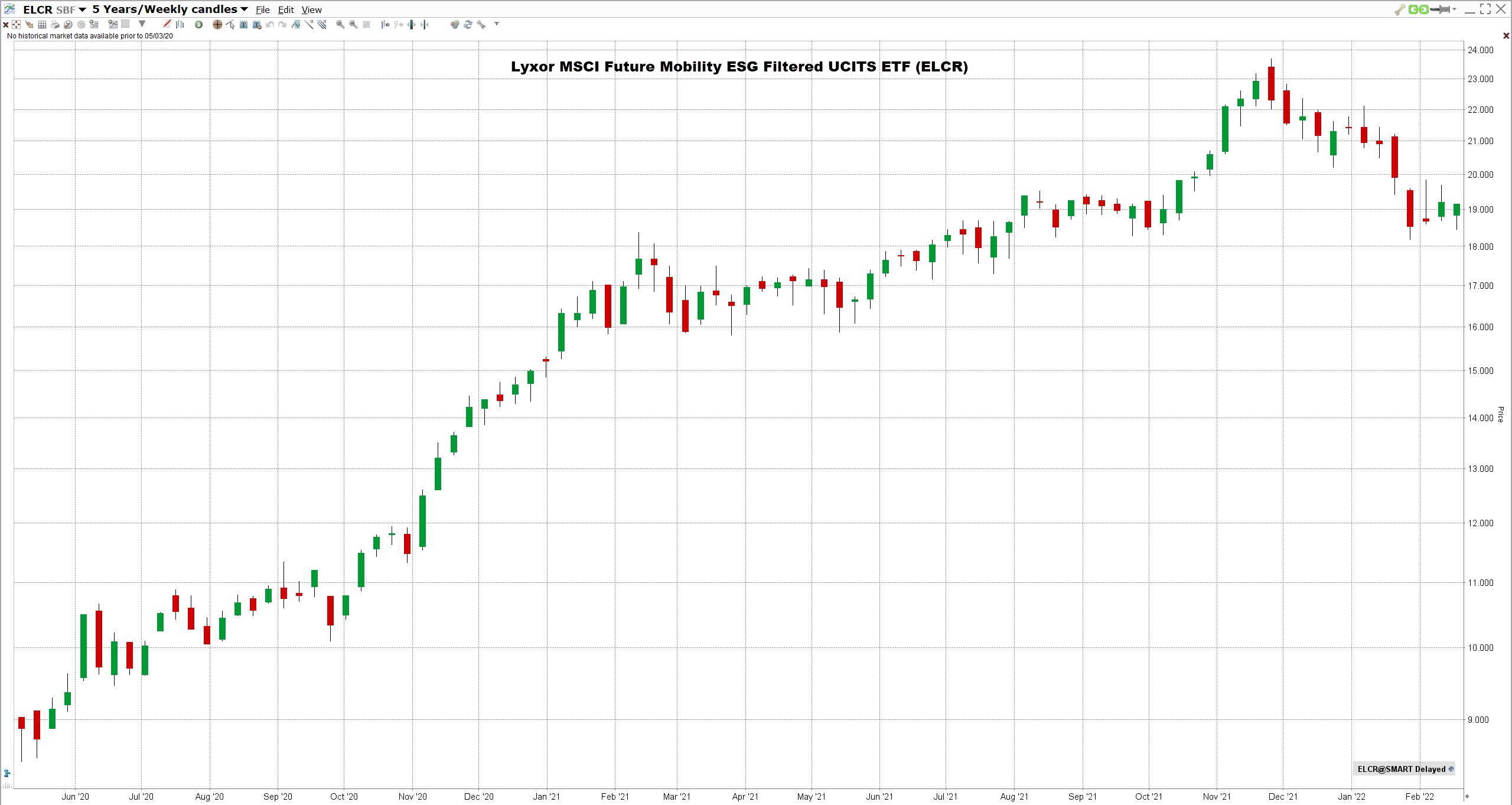Screen dimensions: 1512x805
Task: Add a text annotation with T icon
Action: pyautogui.click(x=243, y=25)
